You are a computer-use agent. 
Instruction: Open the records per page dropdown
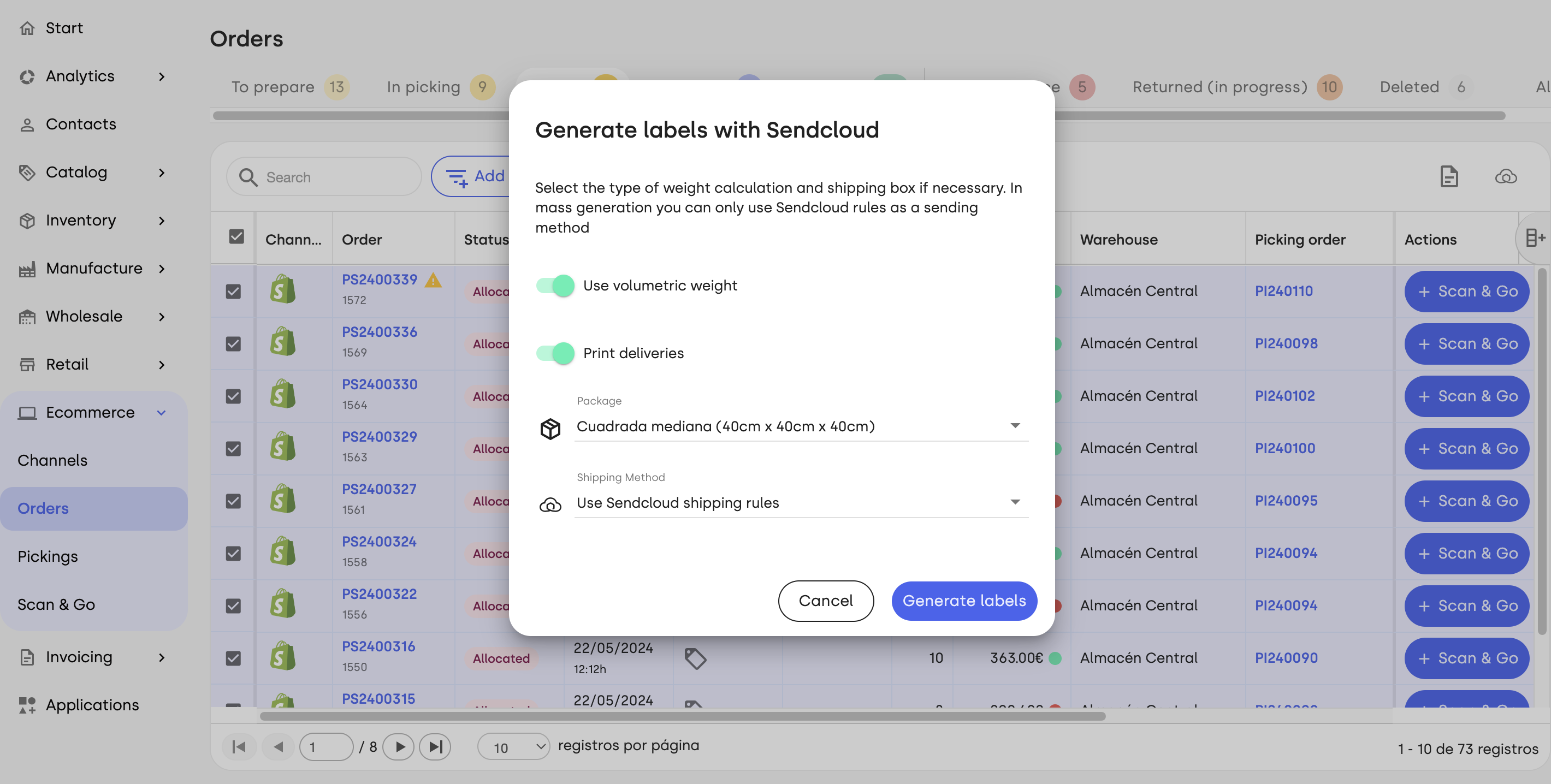coord(513,747)
